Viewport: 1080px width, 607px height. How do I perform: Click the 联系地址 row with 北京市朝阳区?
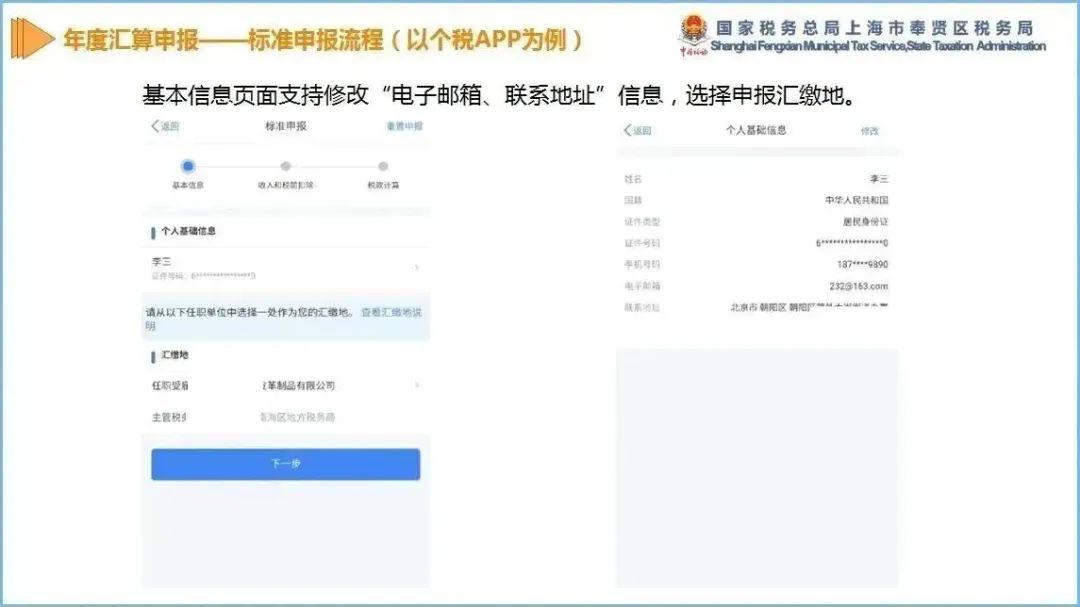coord(756,307)
